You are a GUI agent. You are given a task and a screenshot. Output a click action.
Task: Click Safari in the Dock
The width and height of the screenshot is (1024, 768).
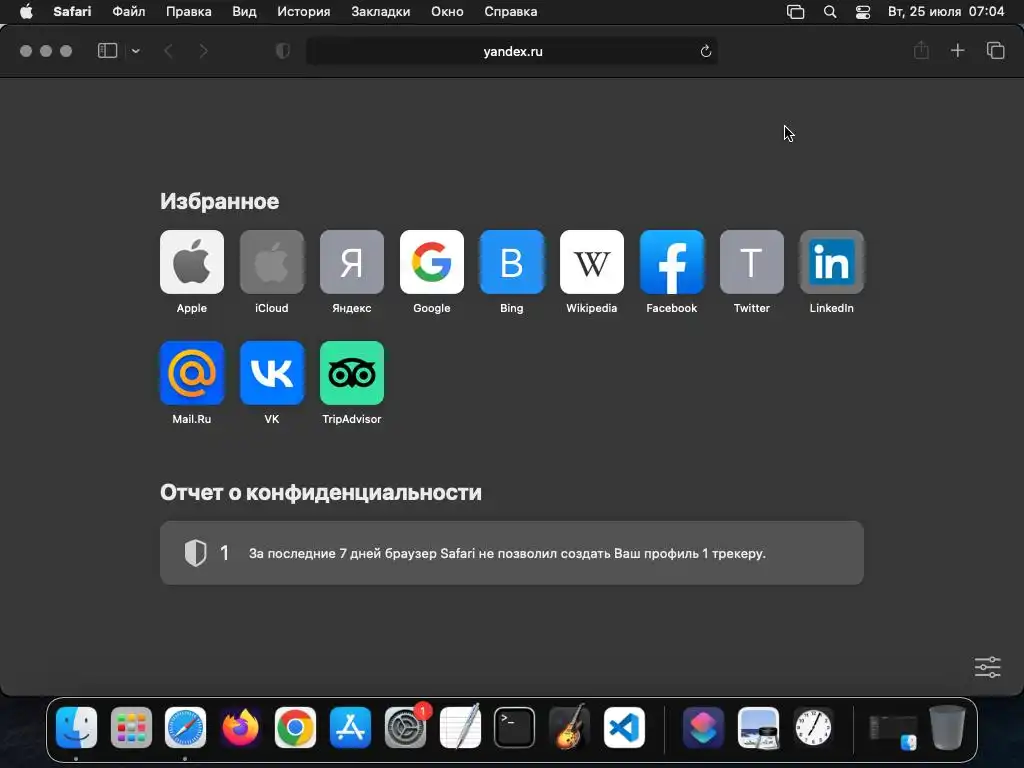pos(185,727)
